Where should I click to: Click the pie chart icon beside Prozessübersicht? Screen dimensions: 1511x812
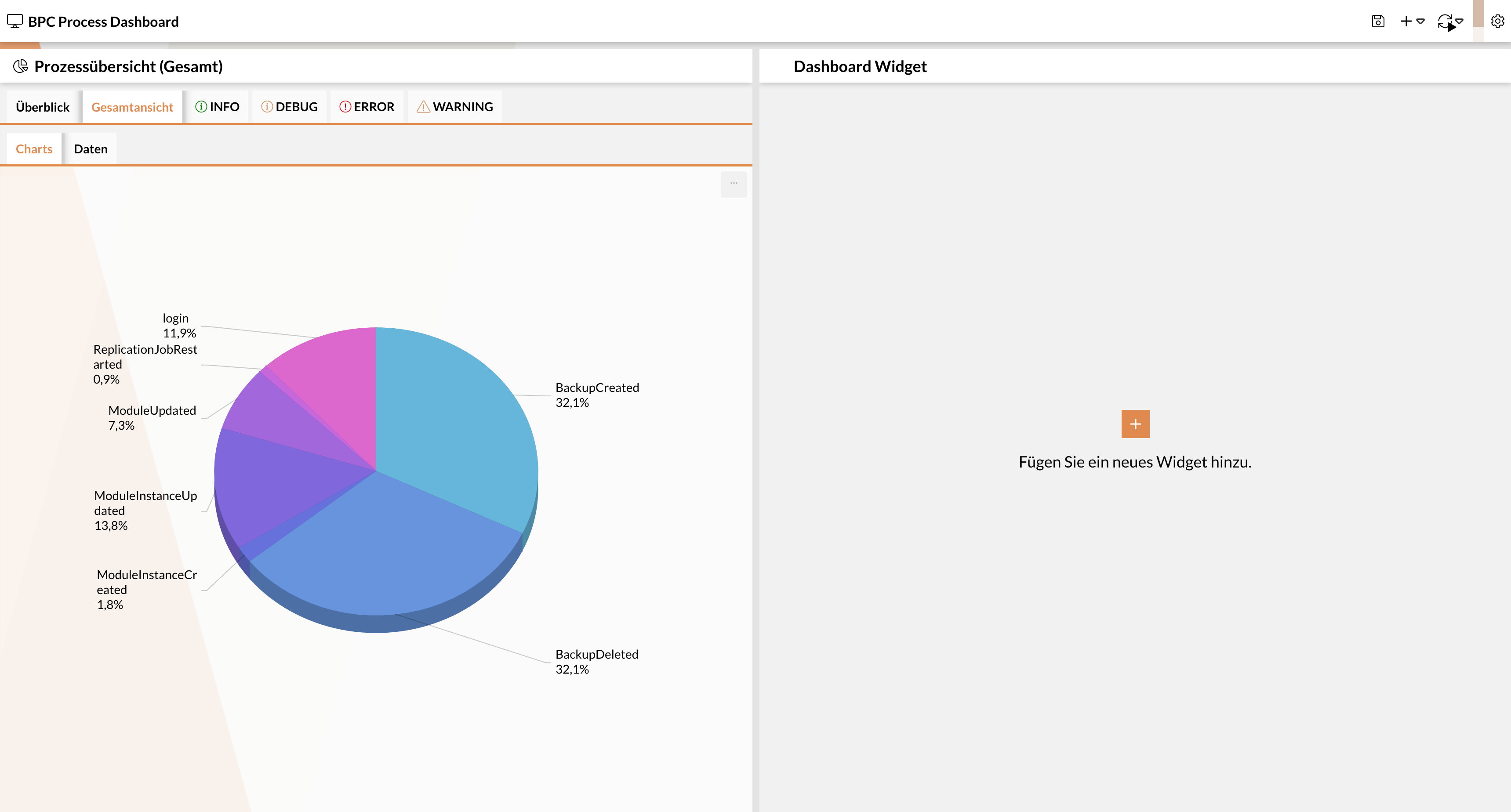click(x=21, y=66)
